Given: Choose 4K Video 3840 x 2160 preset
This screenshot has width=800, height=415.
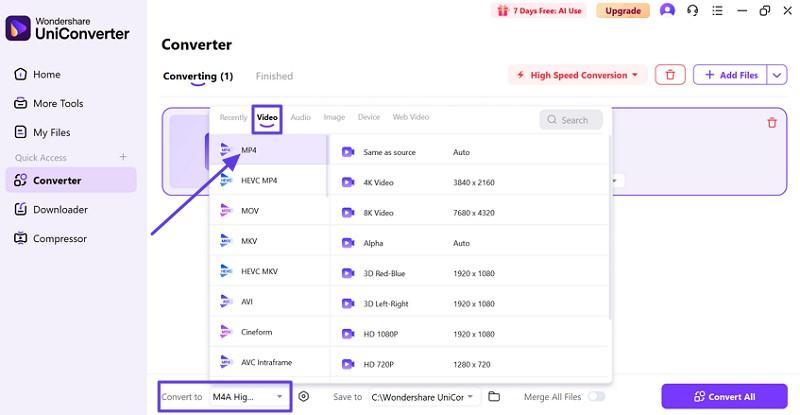Looking at the screenshot, I should (x=469, y=182).
